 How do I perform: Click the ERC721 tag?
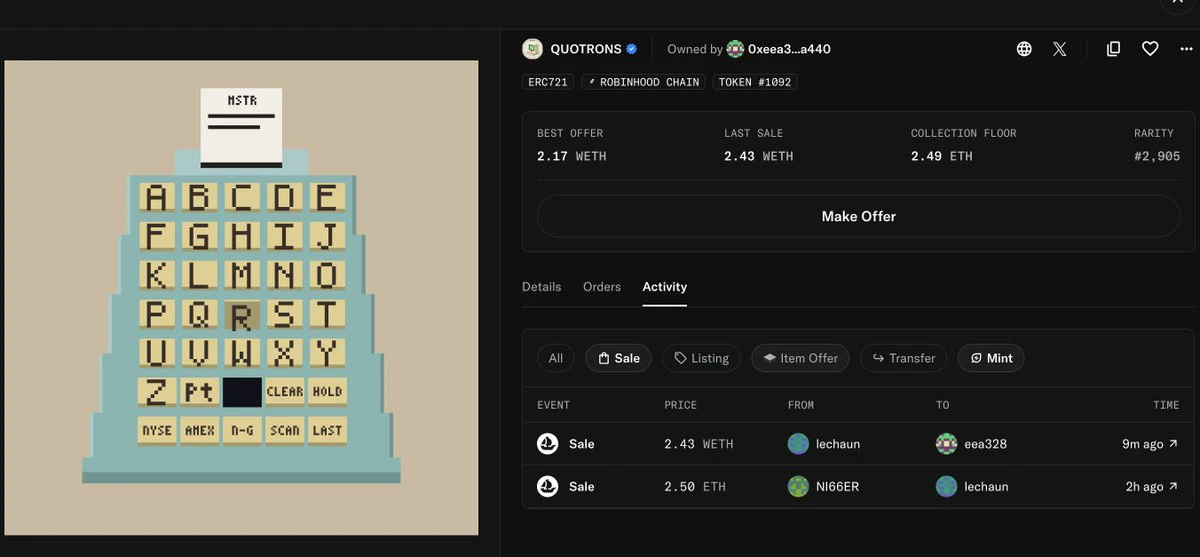click(x=549, y=82)
